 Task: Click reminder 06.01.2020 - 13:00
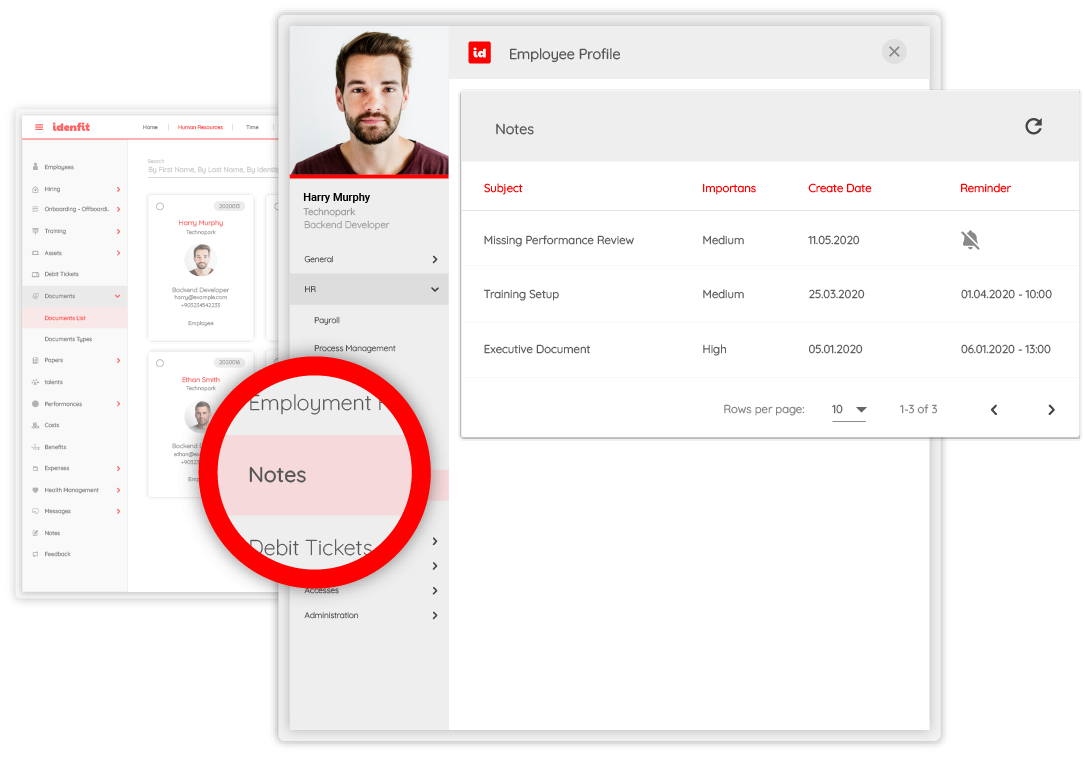[1005, 349]
